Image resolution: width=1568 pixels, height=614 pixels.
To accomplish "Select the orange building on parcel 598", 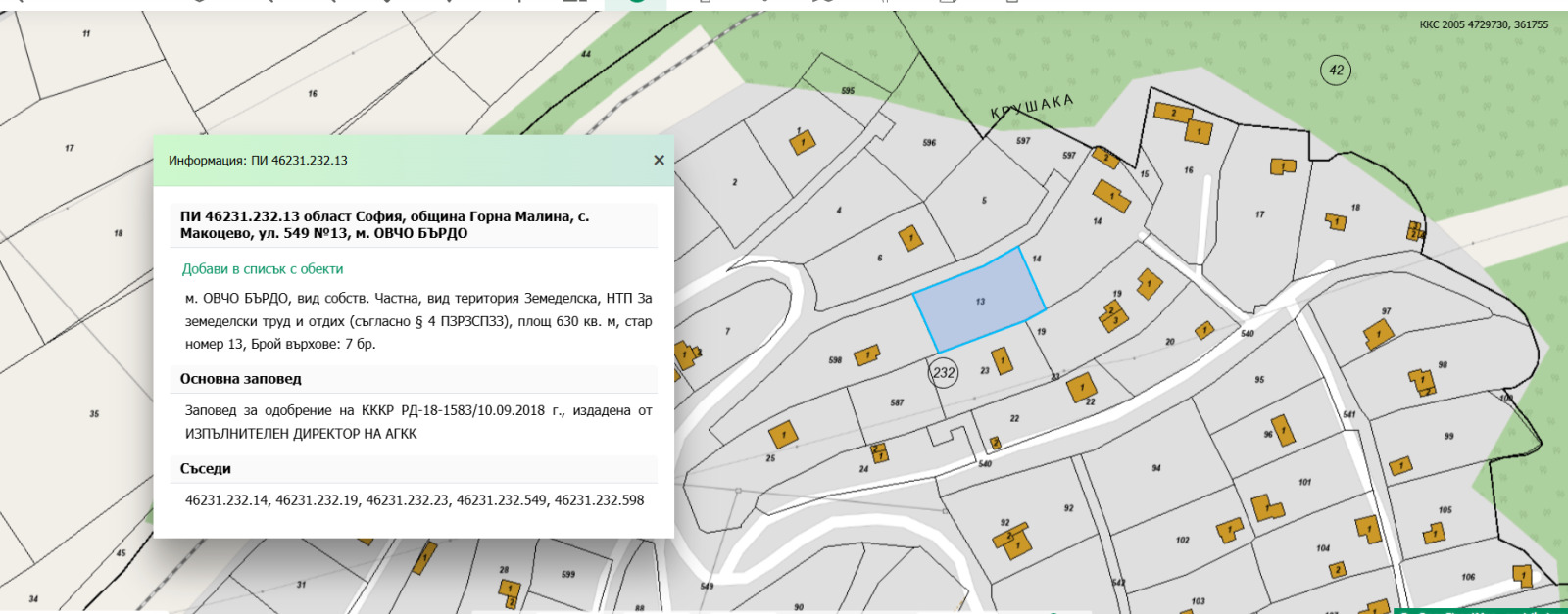I will [x=866, y=355].
